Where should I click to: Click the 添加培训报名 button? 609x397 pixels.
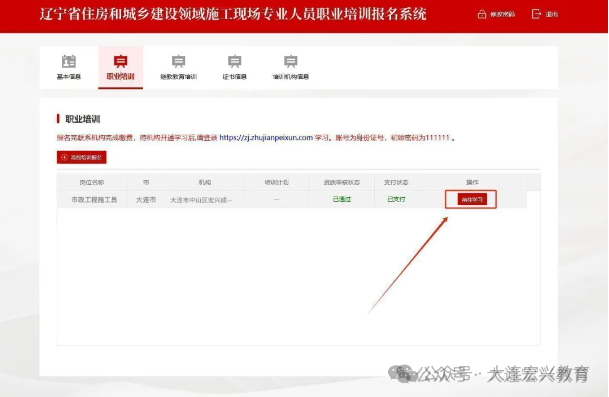[x=82, y=157]
